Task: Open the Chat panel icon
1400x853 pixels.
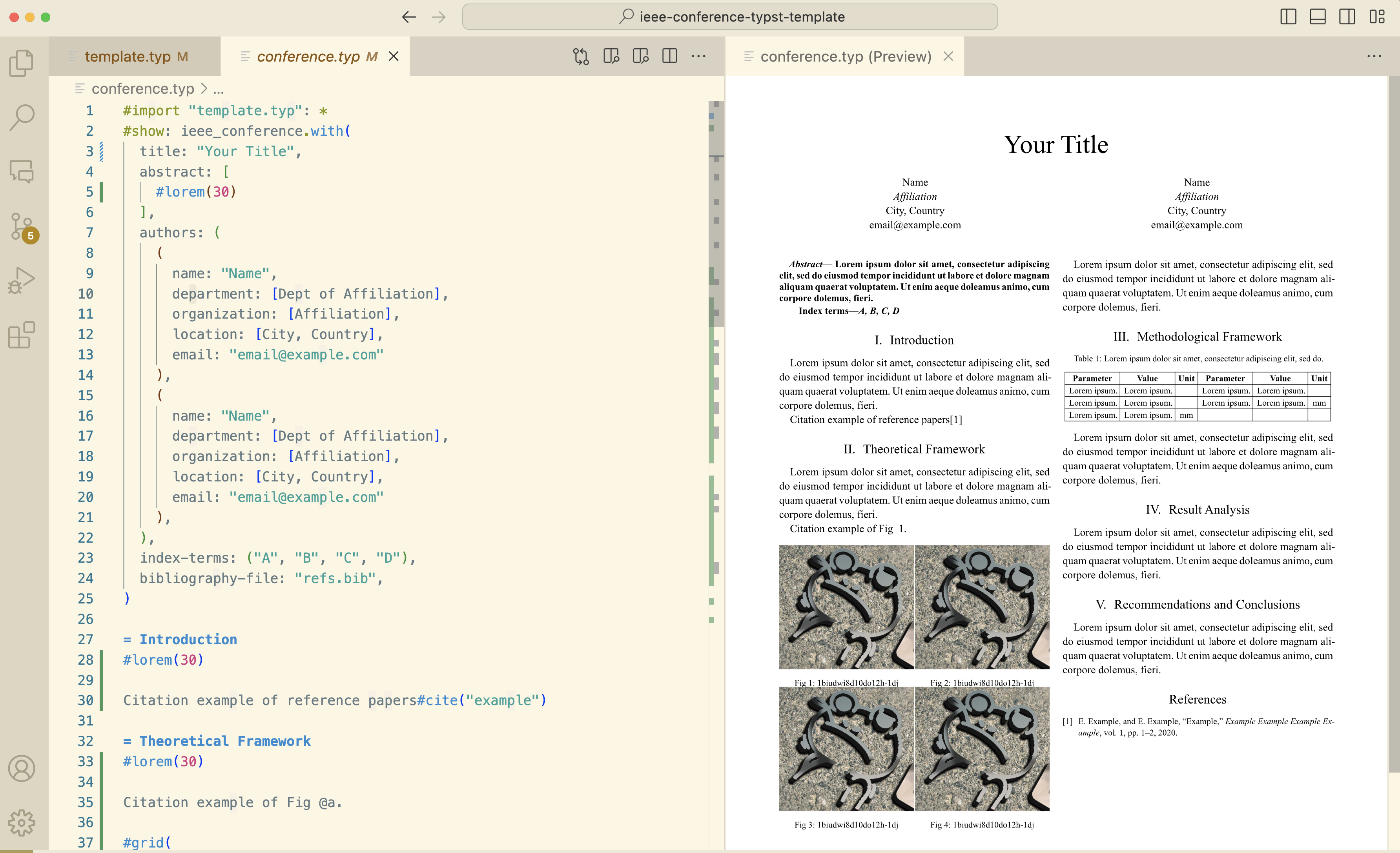Action: pos(22,171)
